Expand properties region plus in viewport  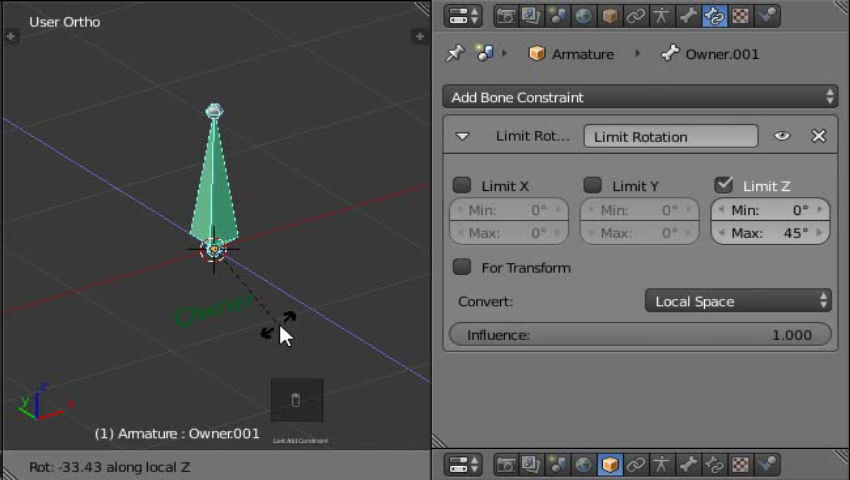(x=420, y=37)
